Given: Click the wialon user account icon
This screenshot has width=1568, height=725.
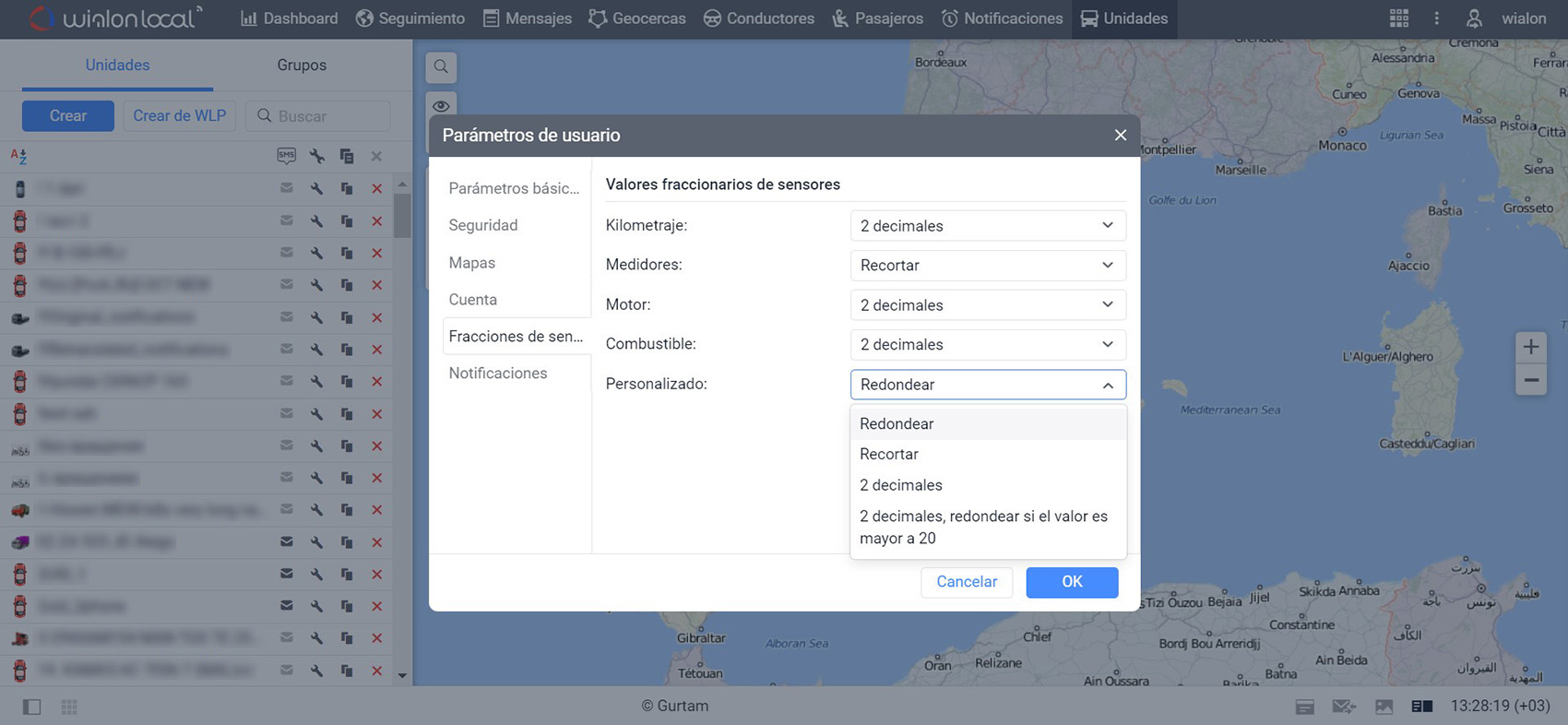Looking at the screenshot, I should (x=1474, y=18).
